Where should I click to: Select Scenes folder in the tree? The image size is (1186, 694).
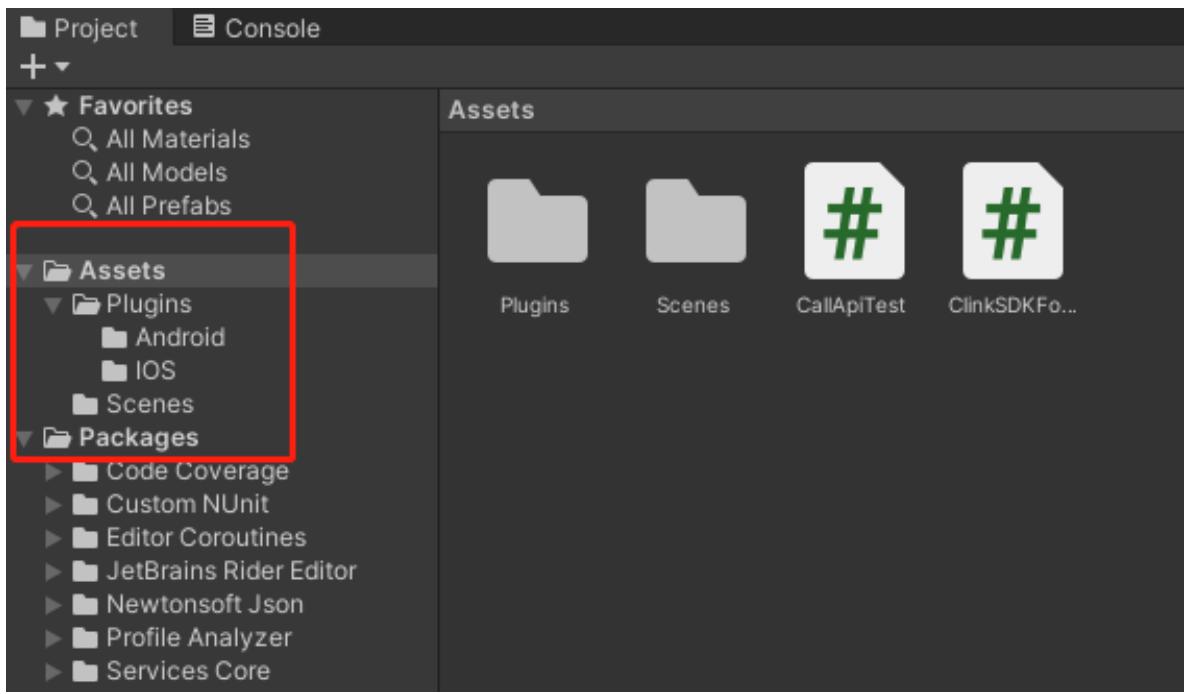[150, 404]
